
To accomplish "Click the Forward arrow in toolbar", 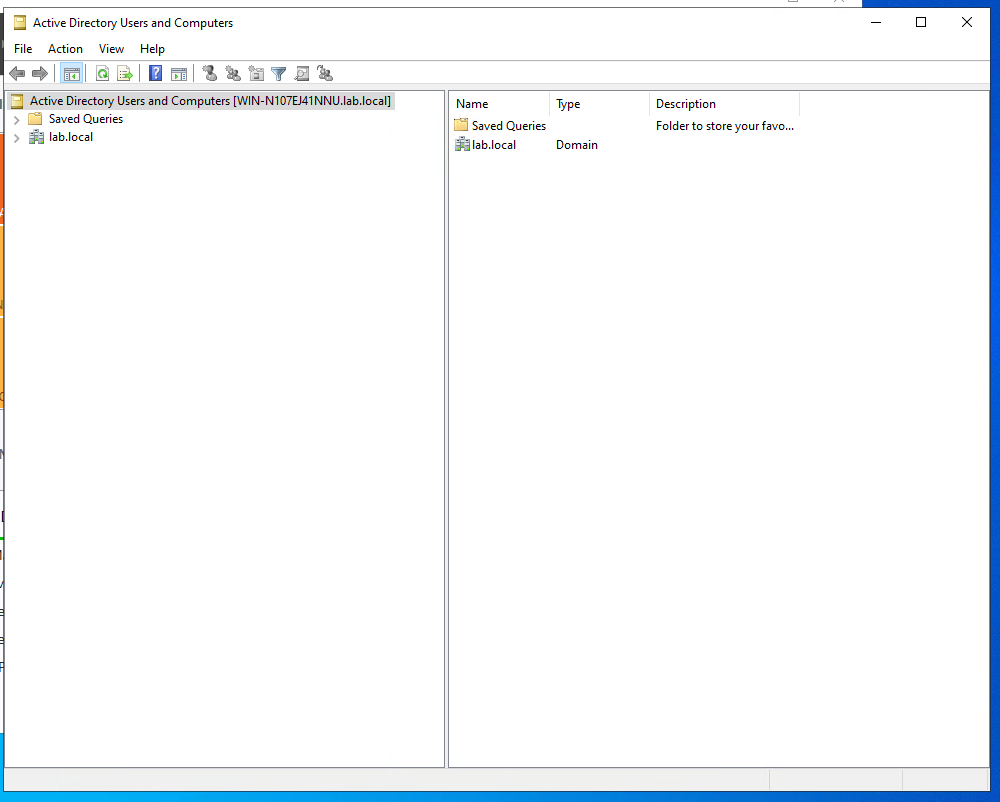I will (x=40, y=73).
